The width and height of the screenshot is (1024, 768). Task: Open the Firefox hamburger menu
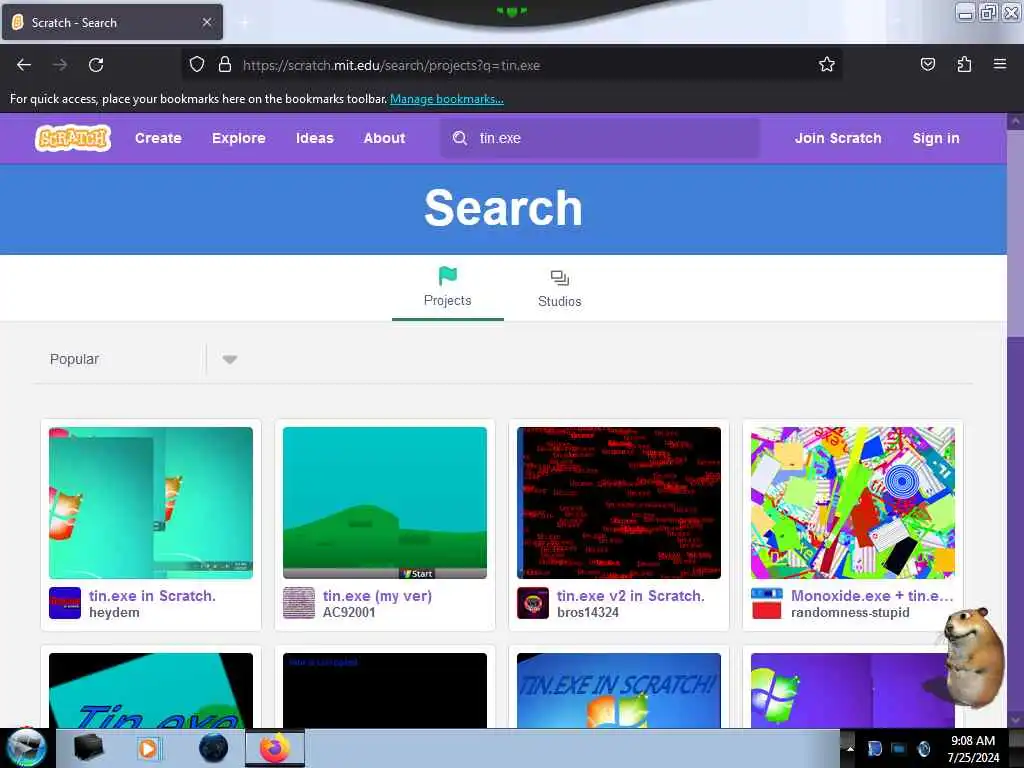click(x=1000, y=64)
